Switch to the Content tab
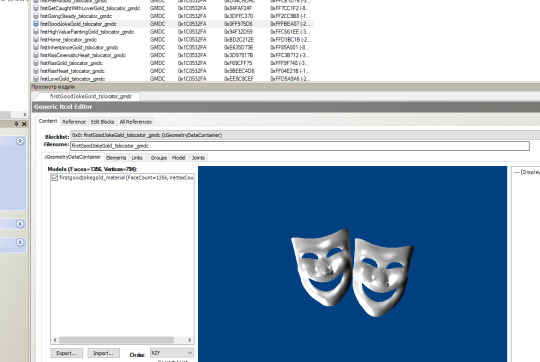 48,121
